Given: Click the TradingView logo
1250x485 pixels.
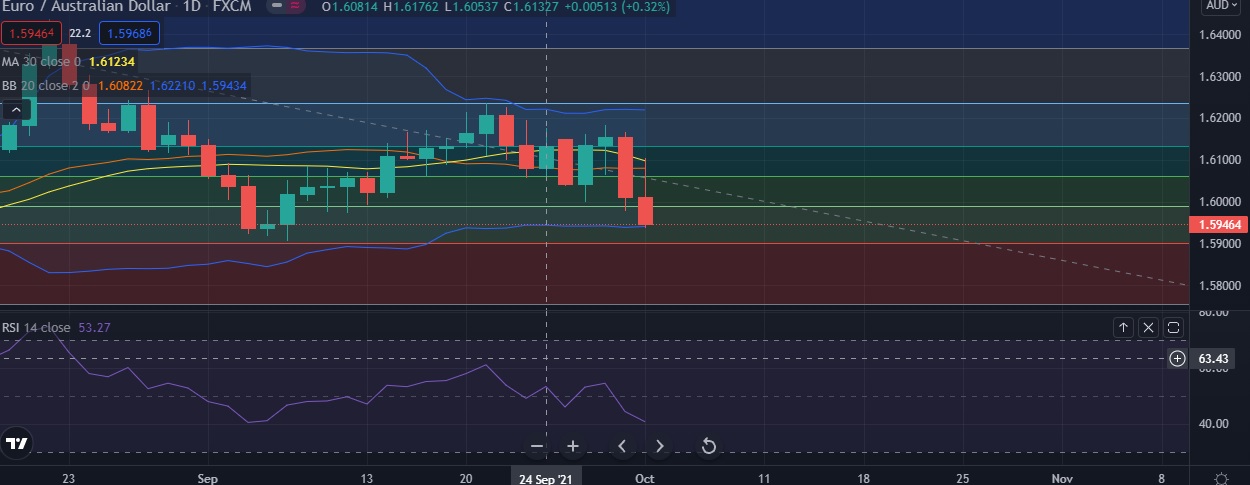Looking at the screenshot, I should click(x=15, y=443).
